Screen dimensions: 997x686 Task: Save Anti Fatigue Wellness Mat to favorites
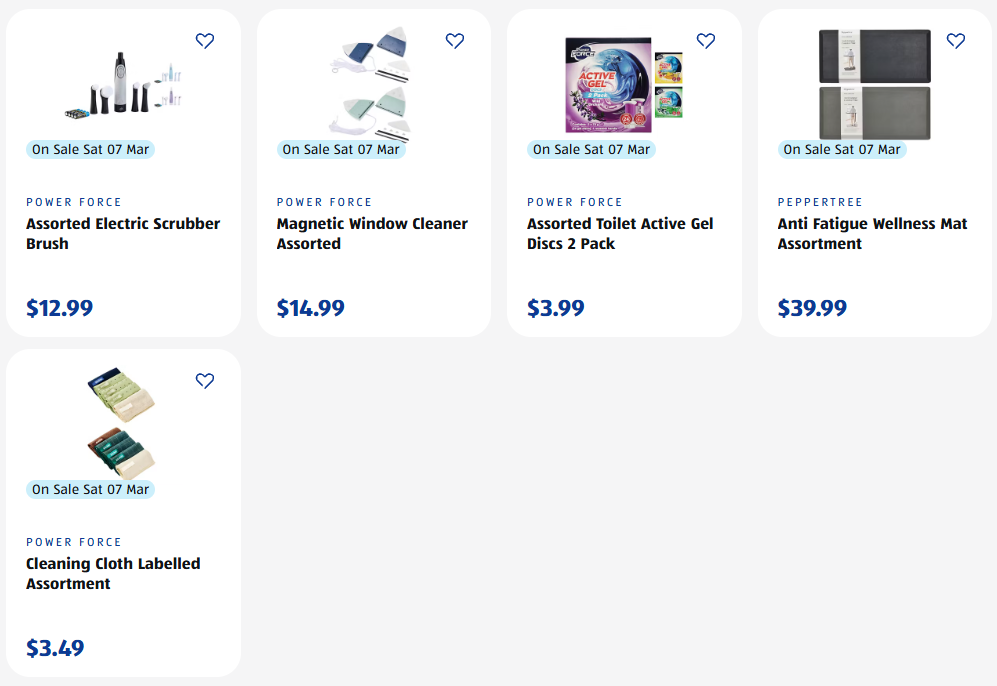[x=956, y=41]
